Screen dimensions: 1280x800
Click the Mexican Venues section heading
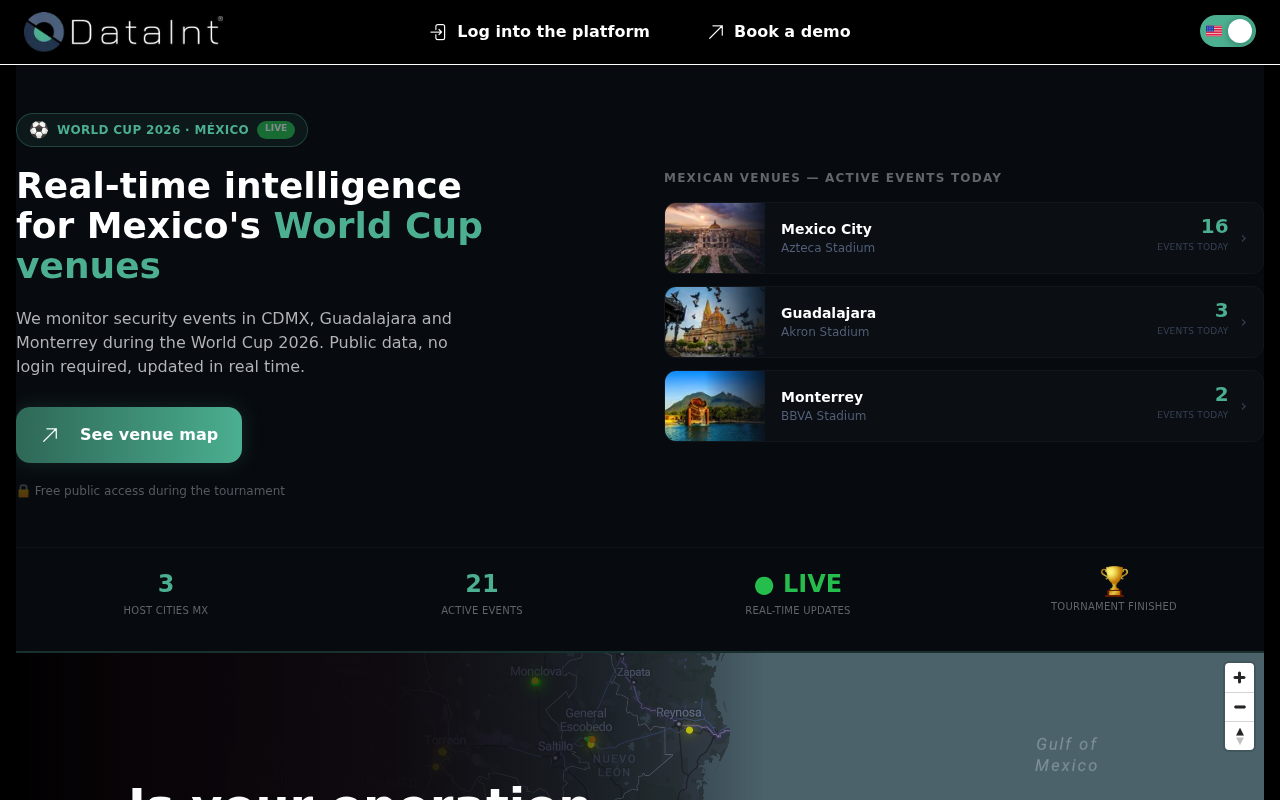click(833, 178)
